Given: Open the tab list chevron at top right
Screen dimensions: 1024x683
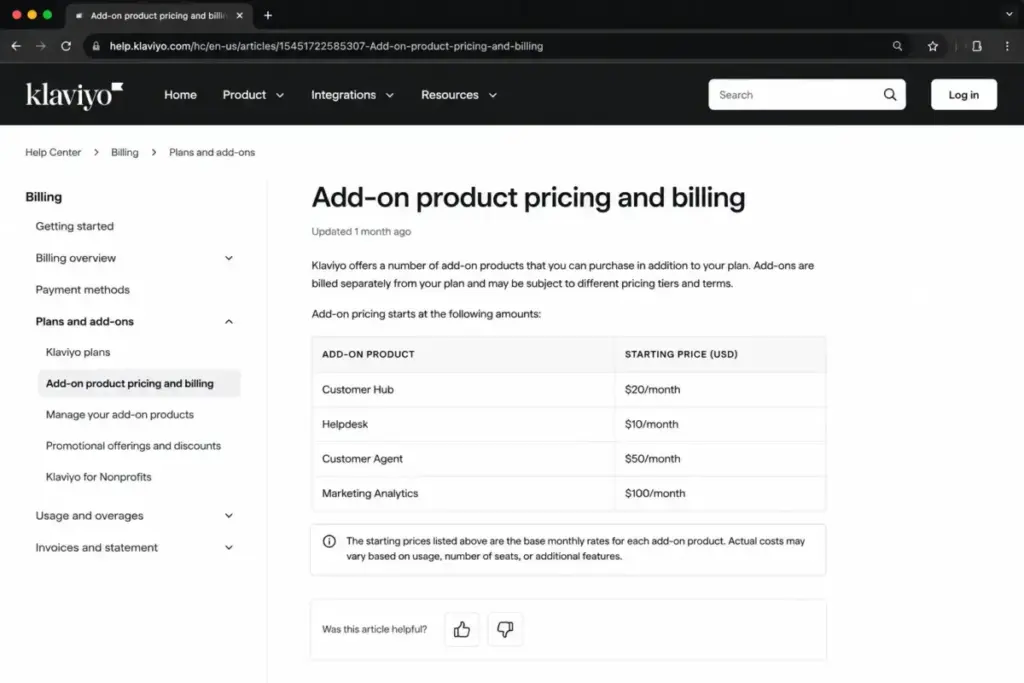Looking at the screenshot, I should (1009, 14).
